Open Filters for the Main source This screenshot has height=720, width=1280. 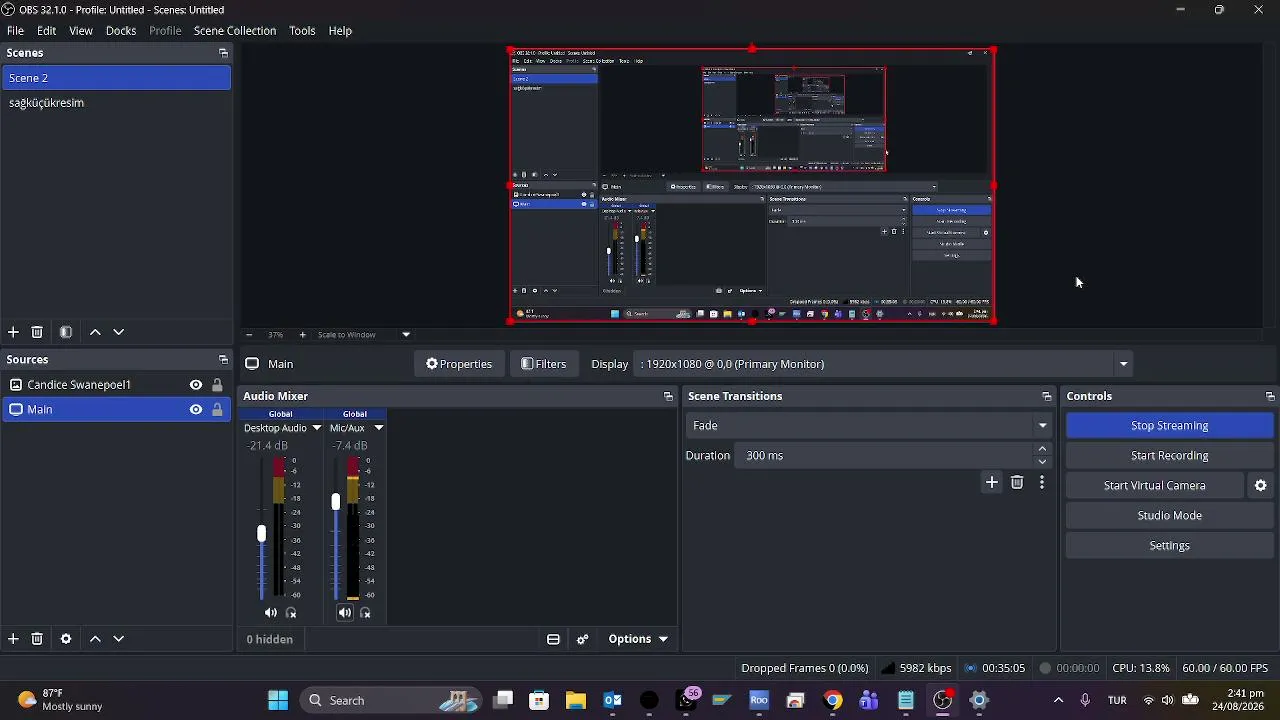point(544,364)
